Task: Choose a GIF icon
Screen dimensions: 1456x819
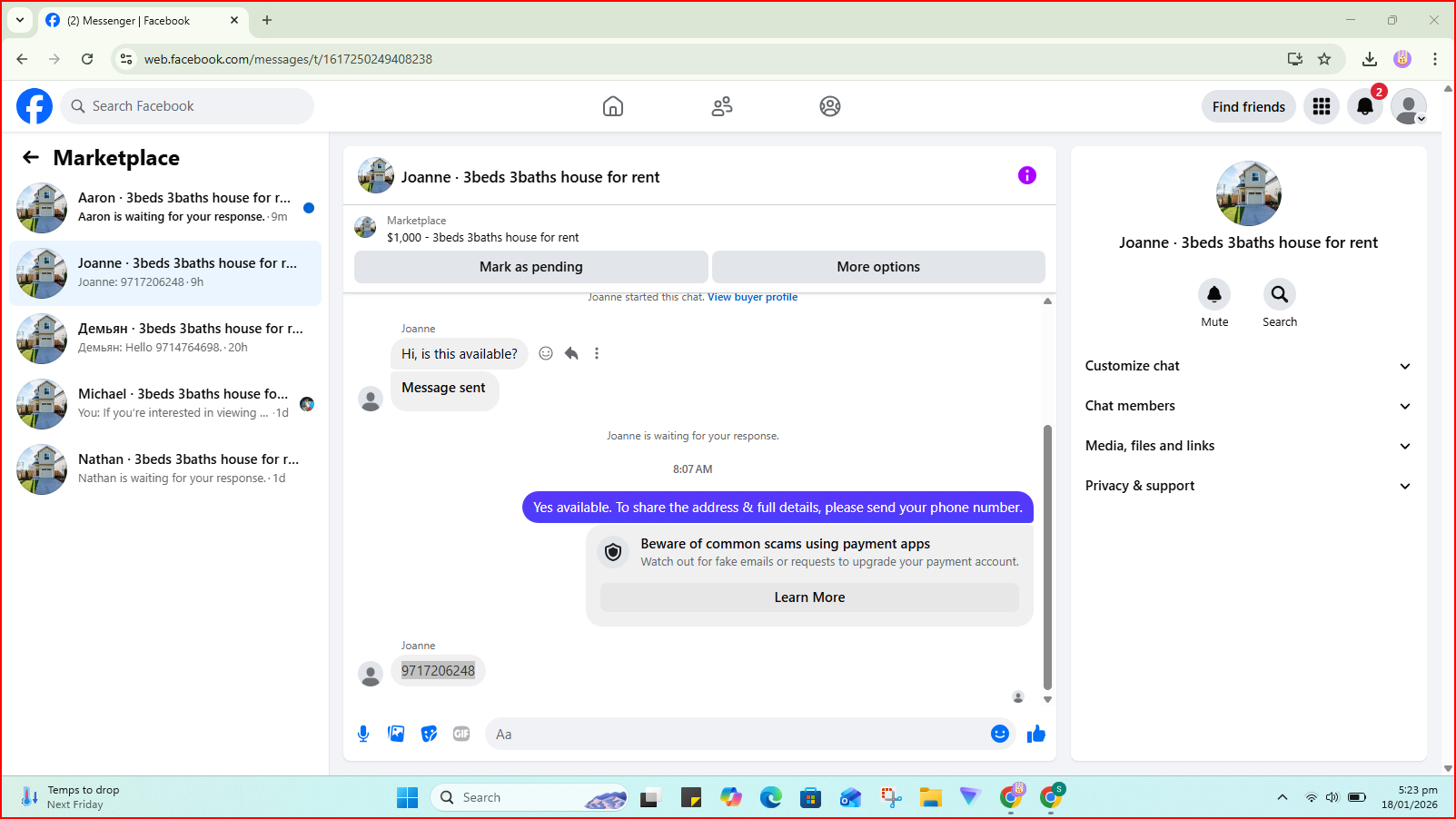Action: pyautogui.click(x=461, y=734)
